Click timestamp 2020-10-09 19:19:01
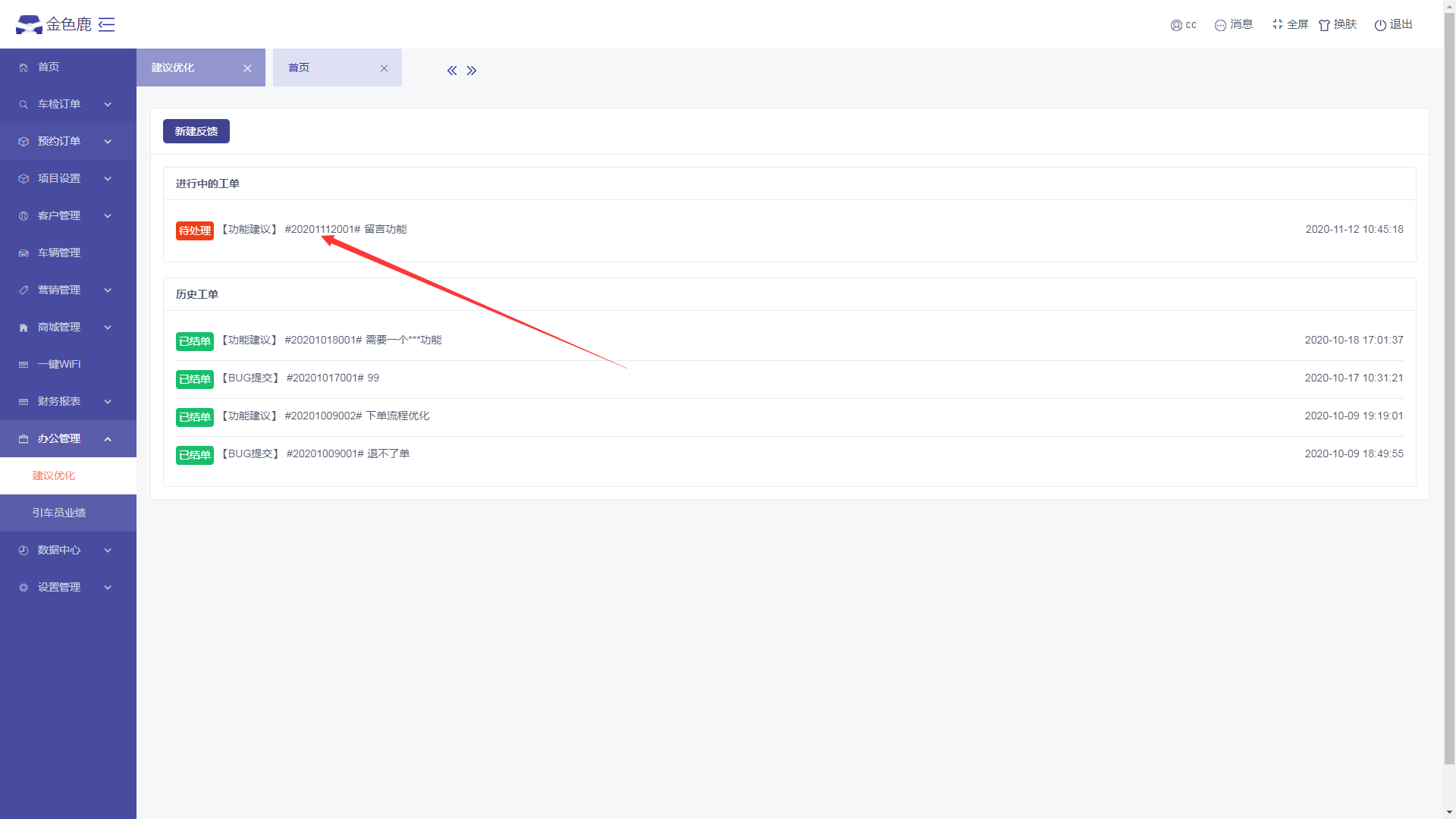This screenshot has height=819, width=1456. (1354, 416)
